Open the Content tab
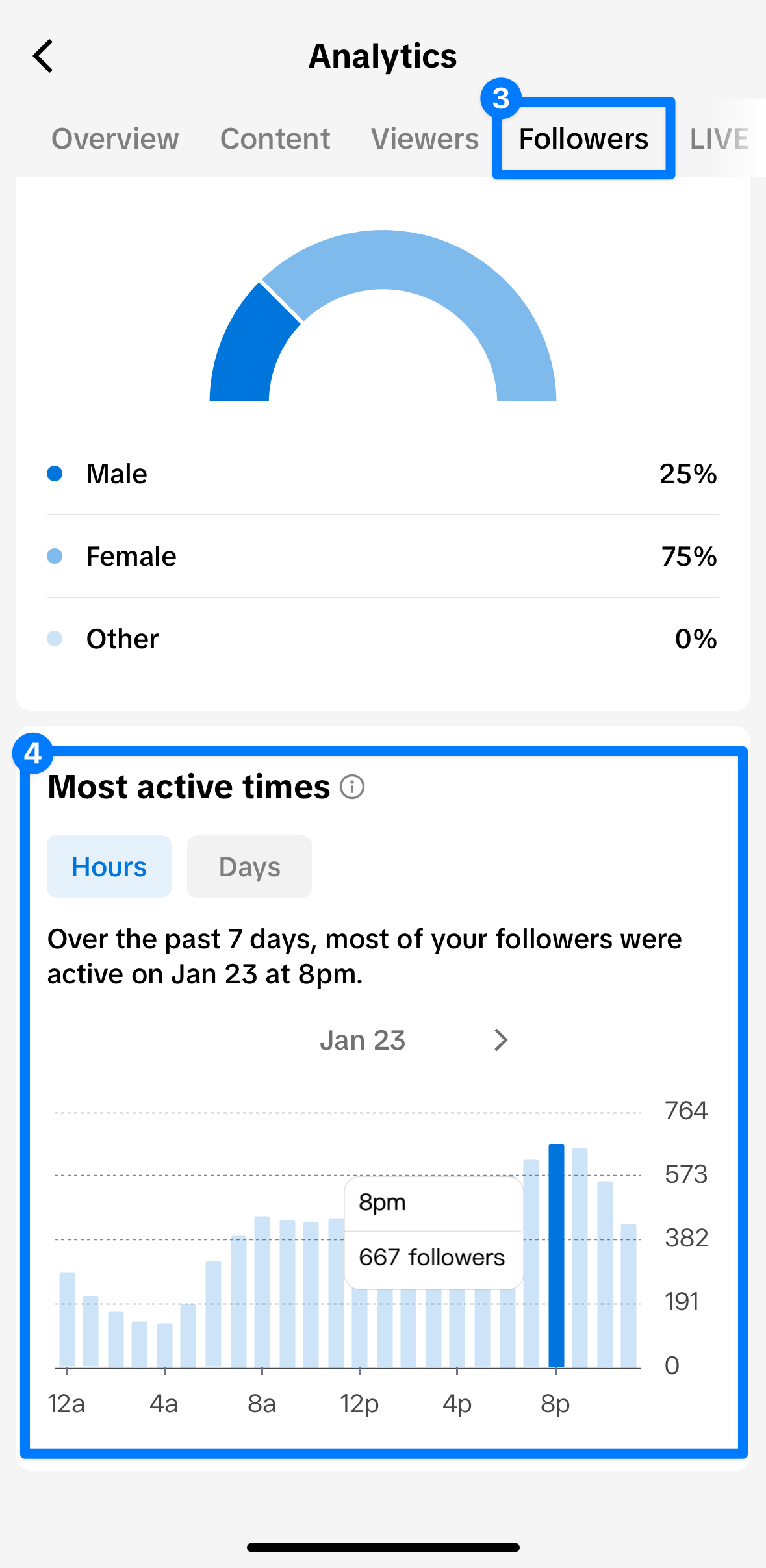 pyautogui.click(x=275, y=138)
